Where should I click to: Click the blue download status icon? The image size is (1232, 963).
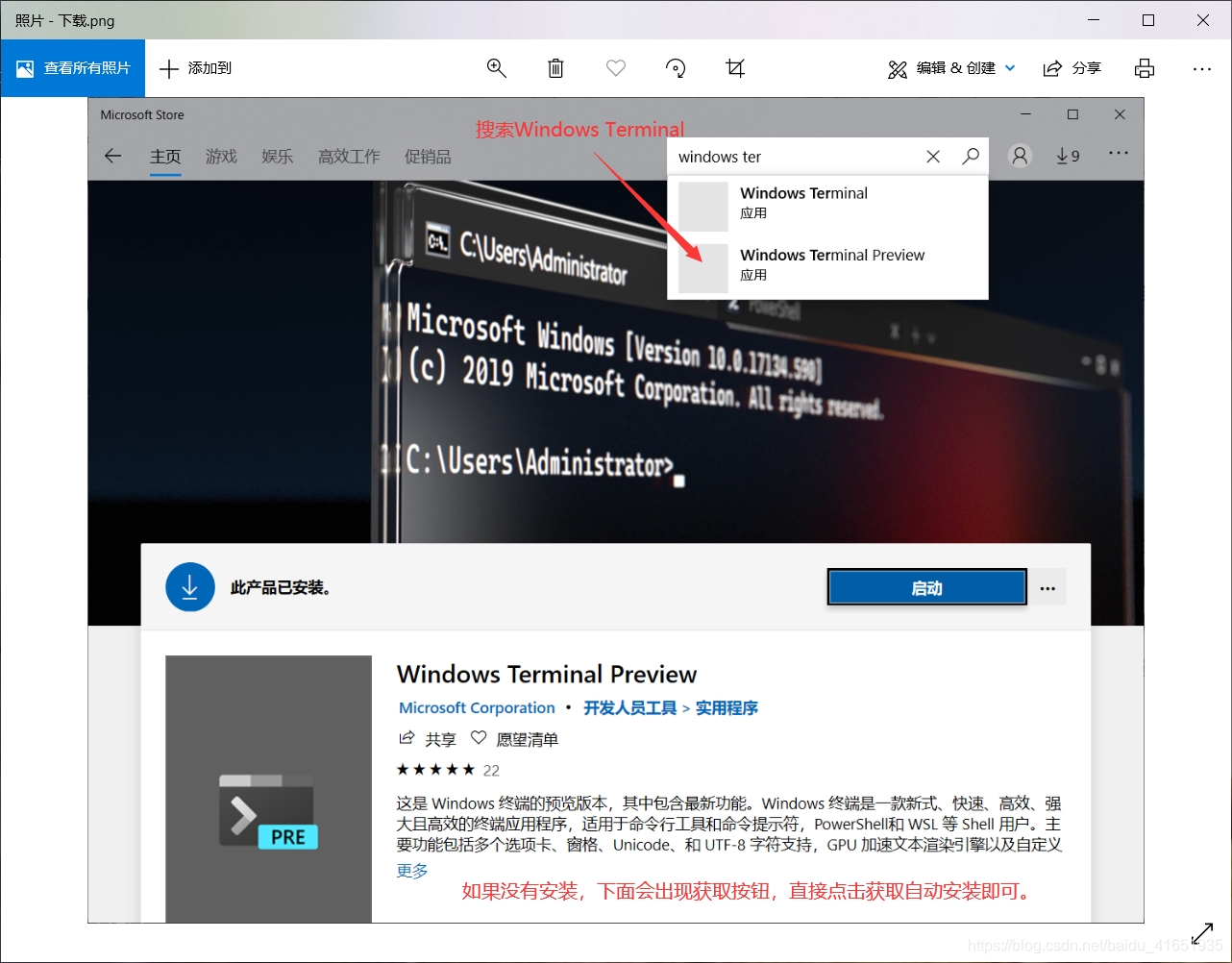pos(190,587)
